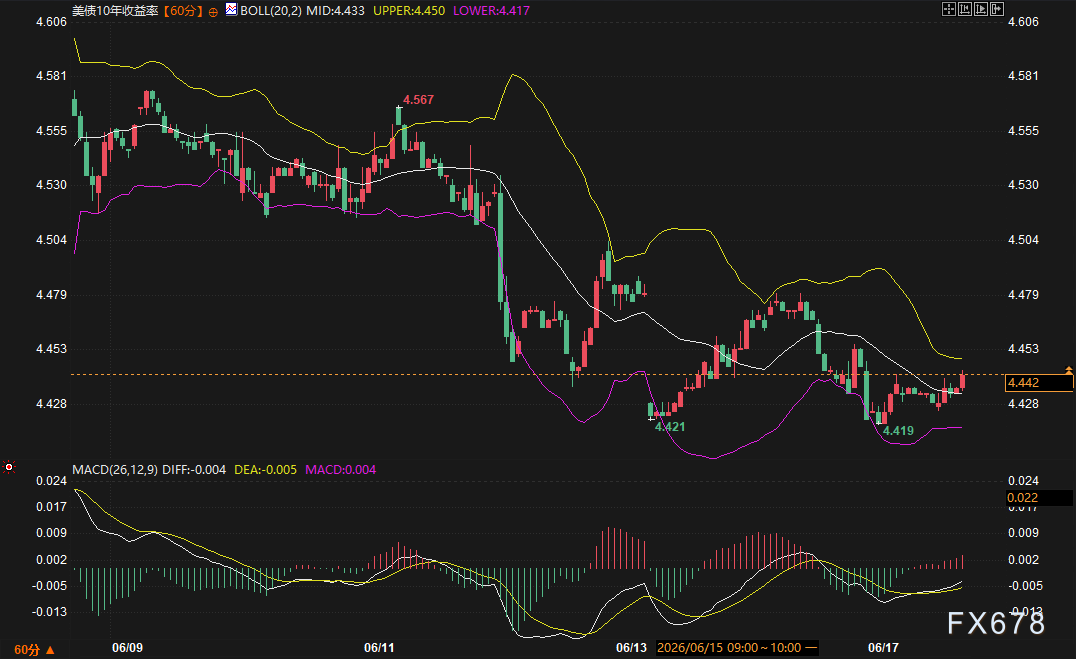Click the small orange arrow above 4.442 tag
Viewport: 1076px width, 659px height.
click(x=1068, y=369)
